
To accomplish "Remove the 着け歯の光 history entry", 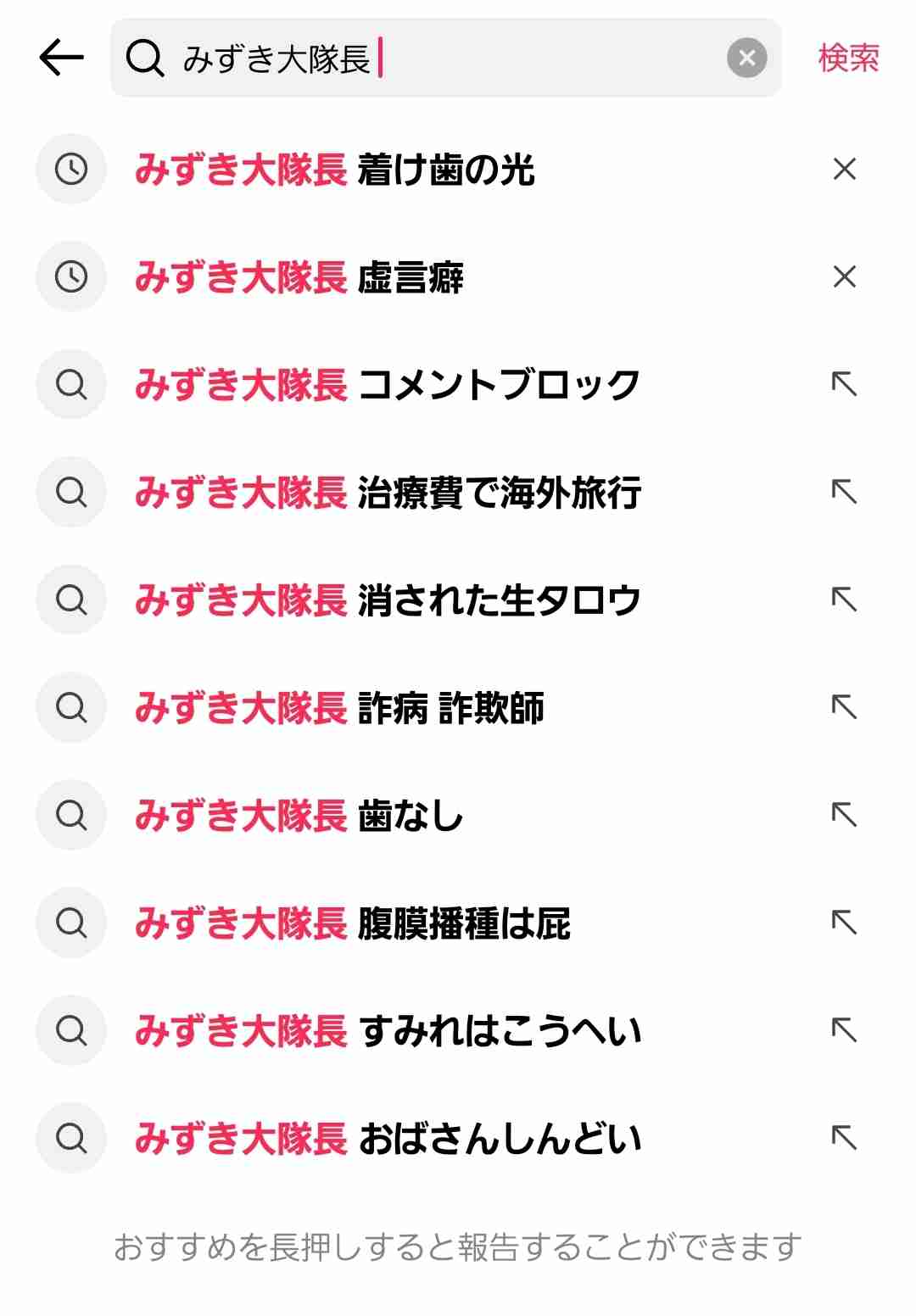I will 844,170.
